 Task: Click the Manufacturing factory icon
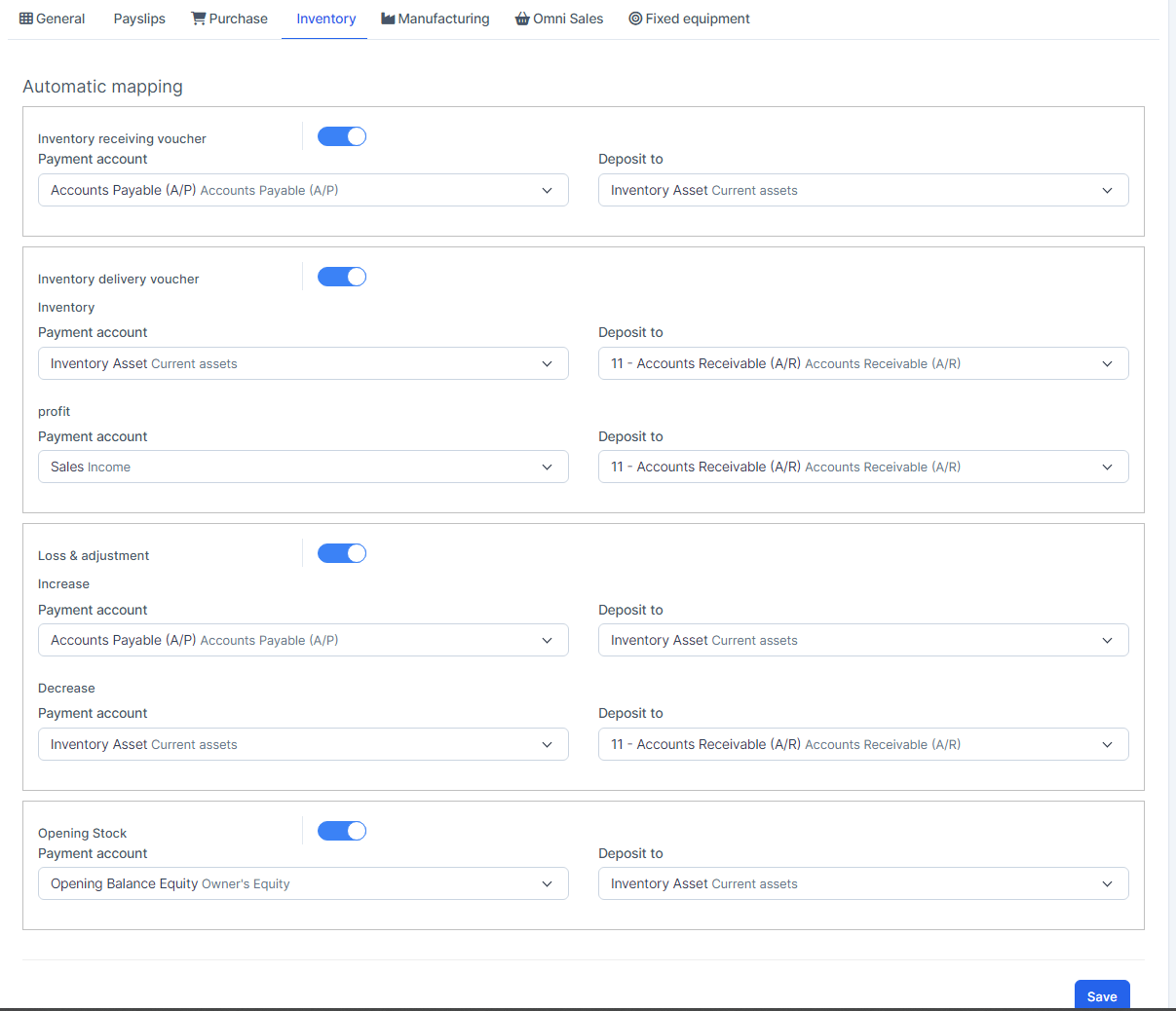point(388,19)
